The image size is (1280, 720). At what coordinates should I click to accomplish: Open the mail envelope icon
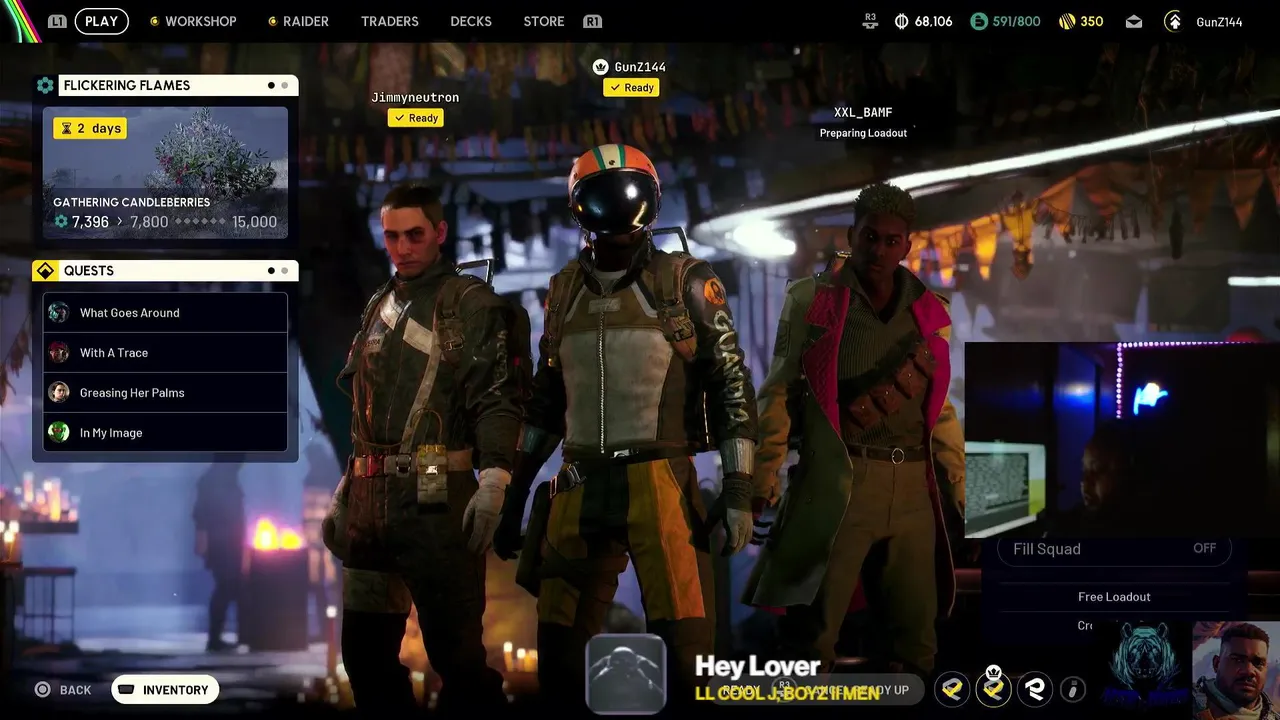[1134, 21]
